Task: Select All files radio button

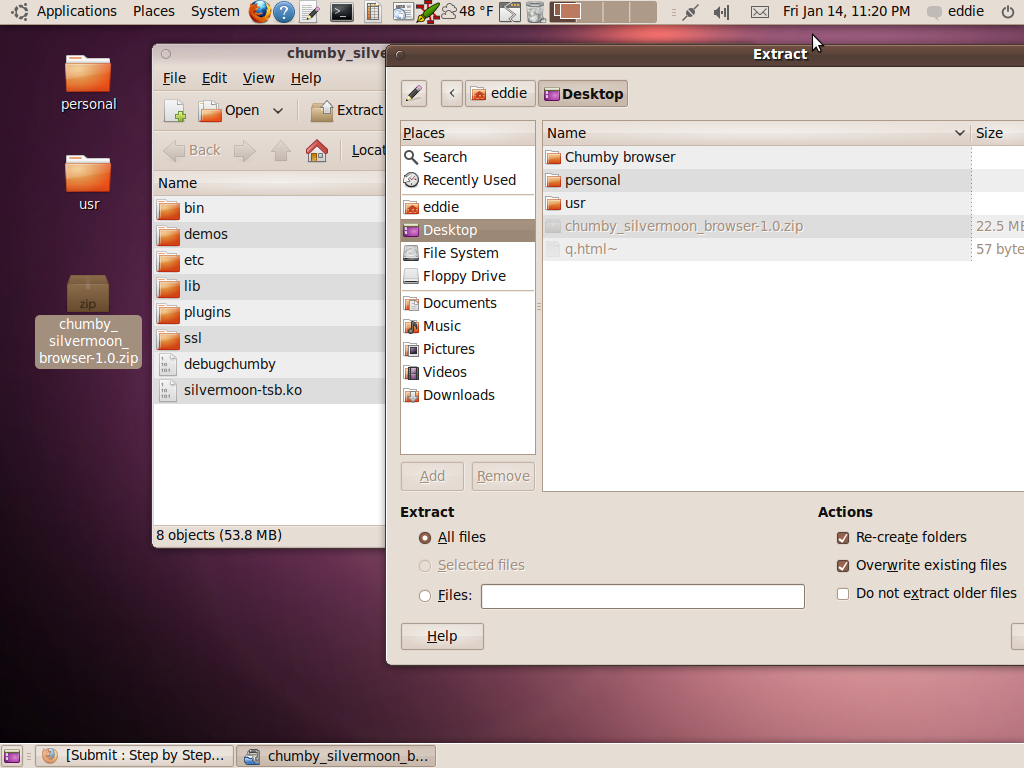Action: coord(425,537)
